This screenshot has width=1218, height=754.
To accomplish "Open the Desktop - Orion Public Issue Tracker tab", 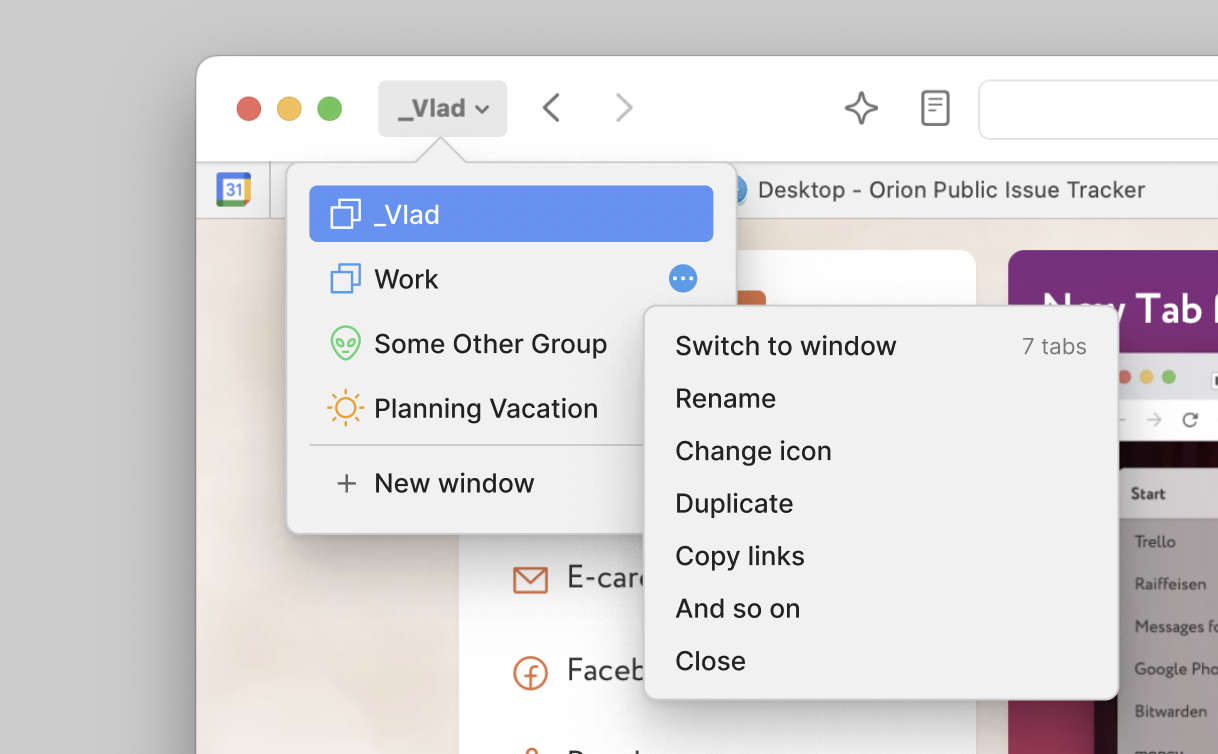I will pos(950,190).
